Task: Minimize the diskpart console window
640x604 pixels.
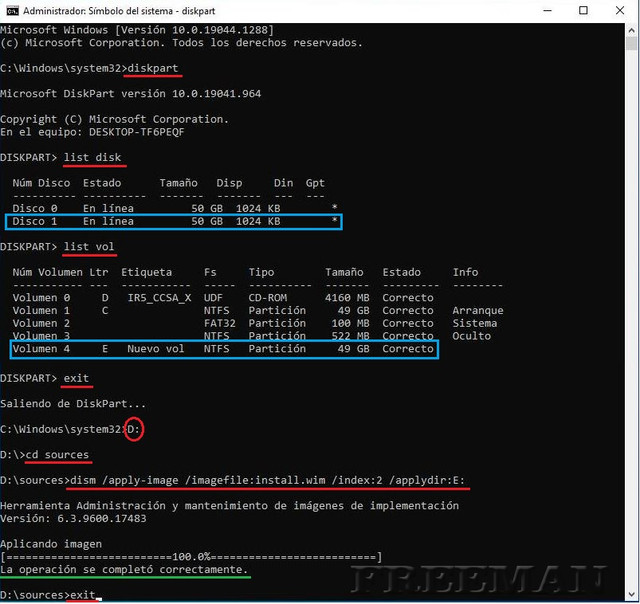Action: pyautogui.click(x=547, y=11)
